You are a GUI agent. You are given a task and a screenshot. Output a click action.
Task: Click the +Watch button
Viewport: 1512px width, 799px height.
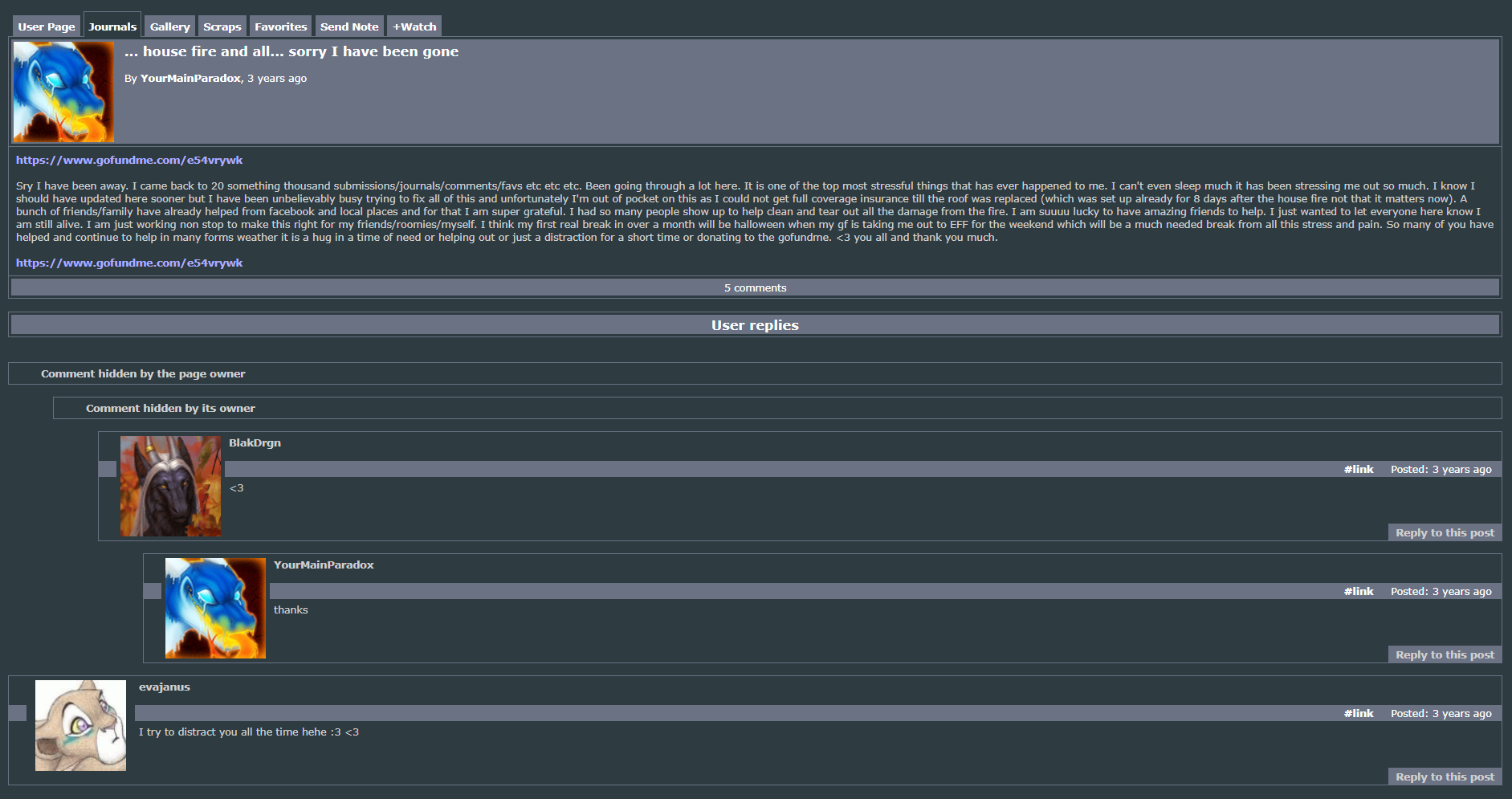coord(414,26)
